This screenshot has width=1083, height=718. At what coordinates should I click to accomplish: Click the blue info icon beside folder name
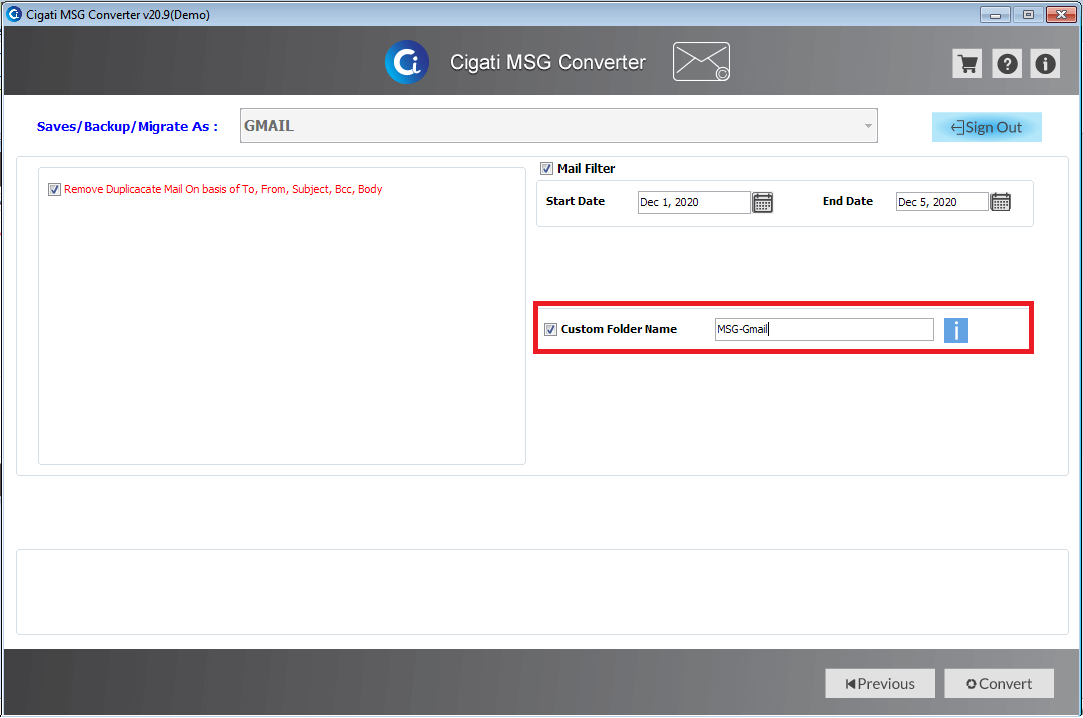click(x=956, y=330)
